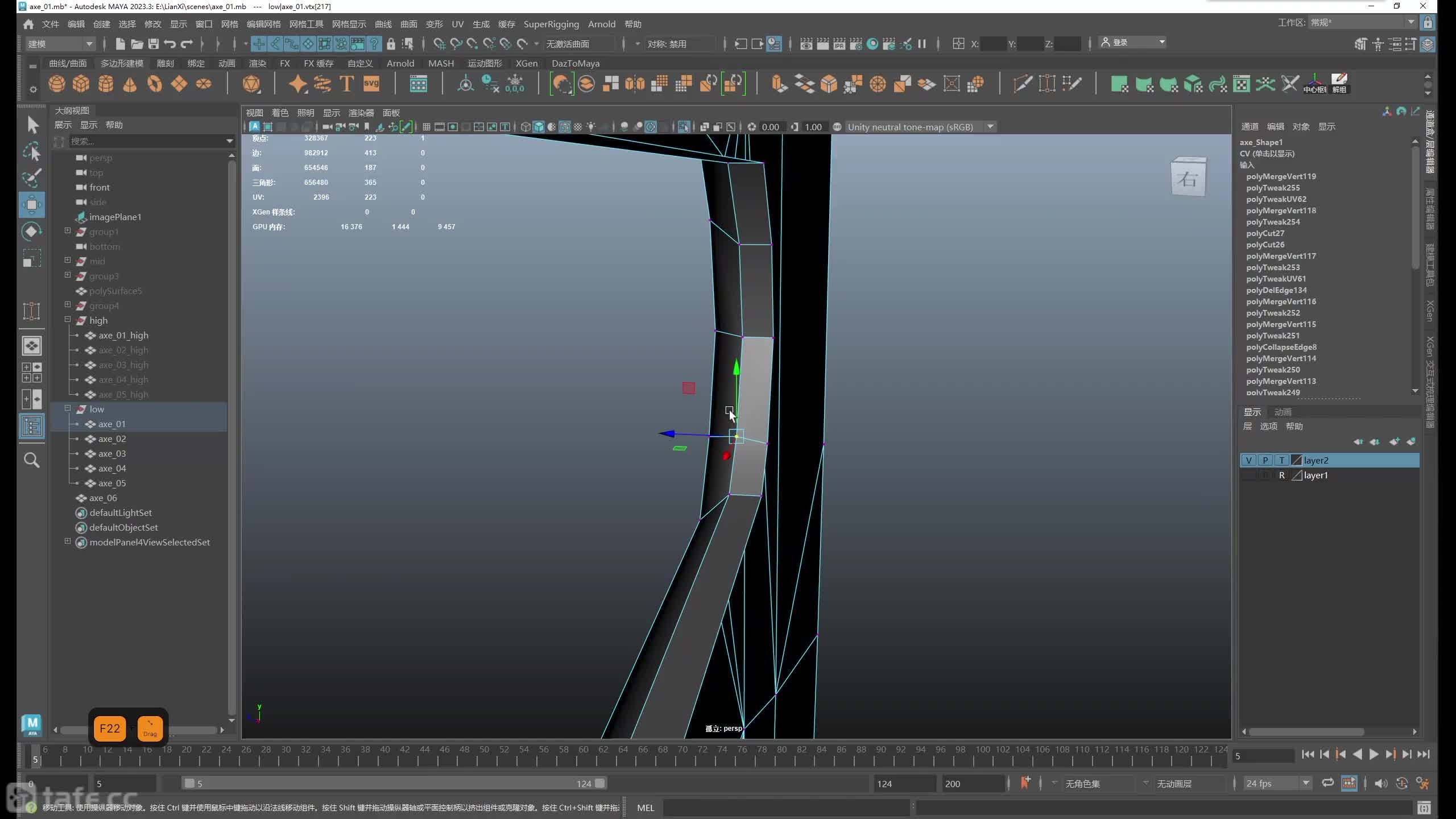Open the 建模 menu set dropdown
This screenshot has width=1456, height=819.
point(60,44)
